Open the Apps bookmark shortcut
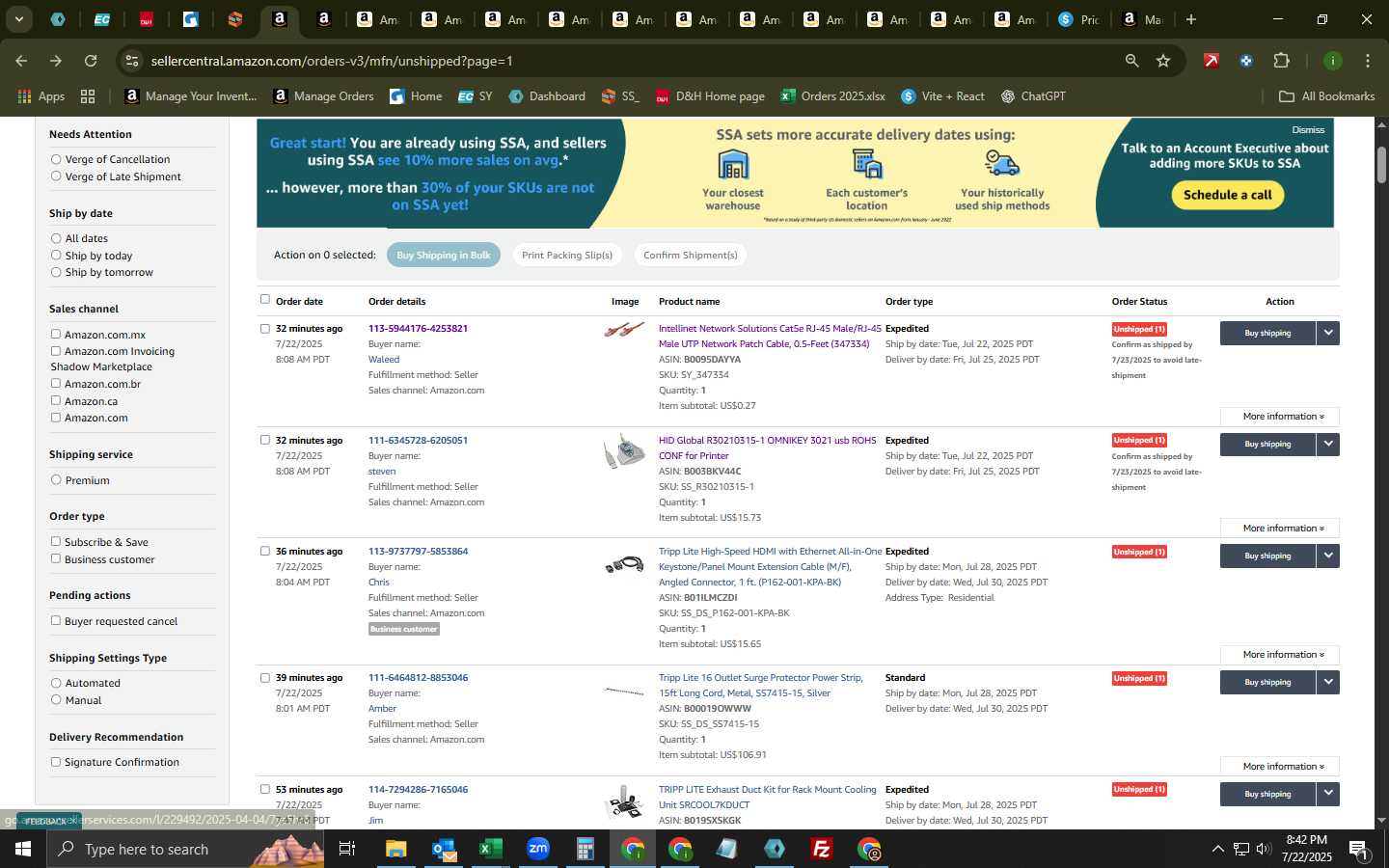 tap(41, 96)
